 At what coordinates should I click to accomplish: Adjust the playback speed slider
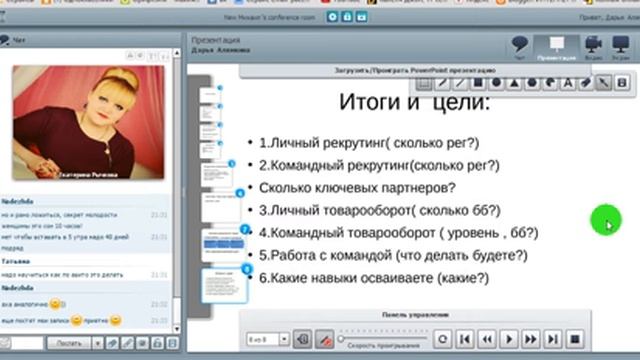pos(383,338)
